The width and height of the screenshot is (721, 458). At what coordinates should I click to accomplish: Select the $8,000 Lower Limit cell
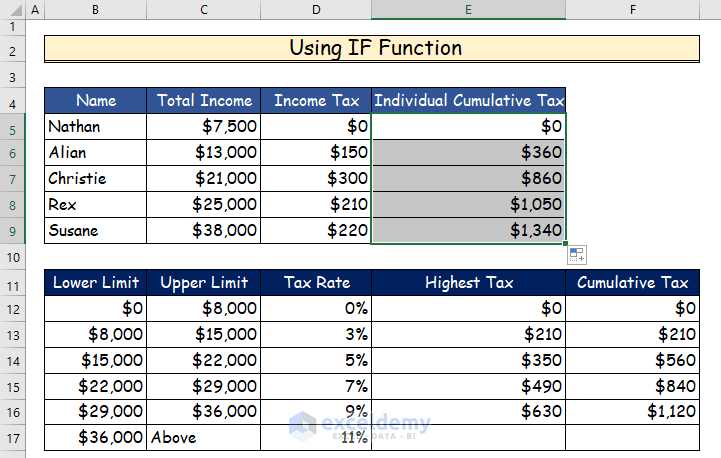(95, 334)
